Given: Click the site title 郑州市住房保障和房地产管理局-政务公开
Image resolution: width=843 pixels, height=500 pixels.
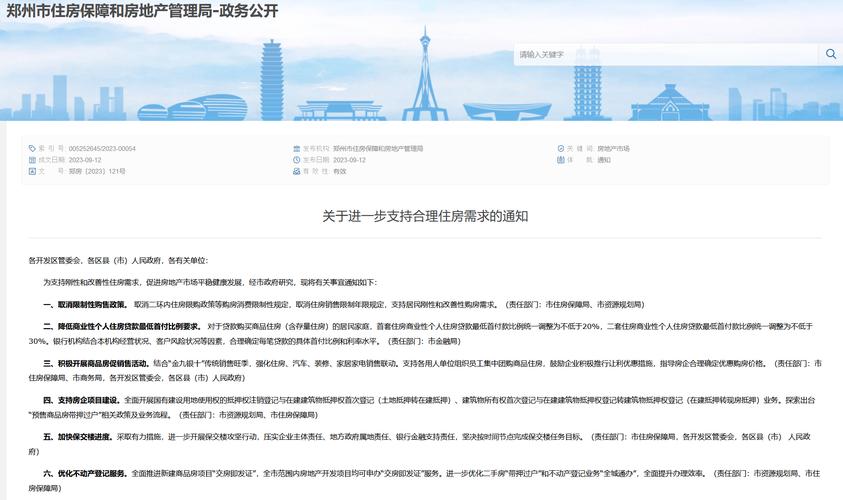Looking at the screenshot, I should (142, 11).
